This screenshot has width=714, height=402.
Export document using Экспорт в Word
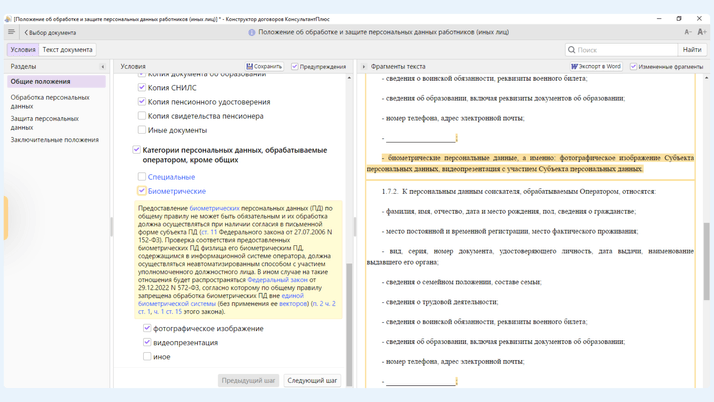click(595, 67)
